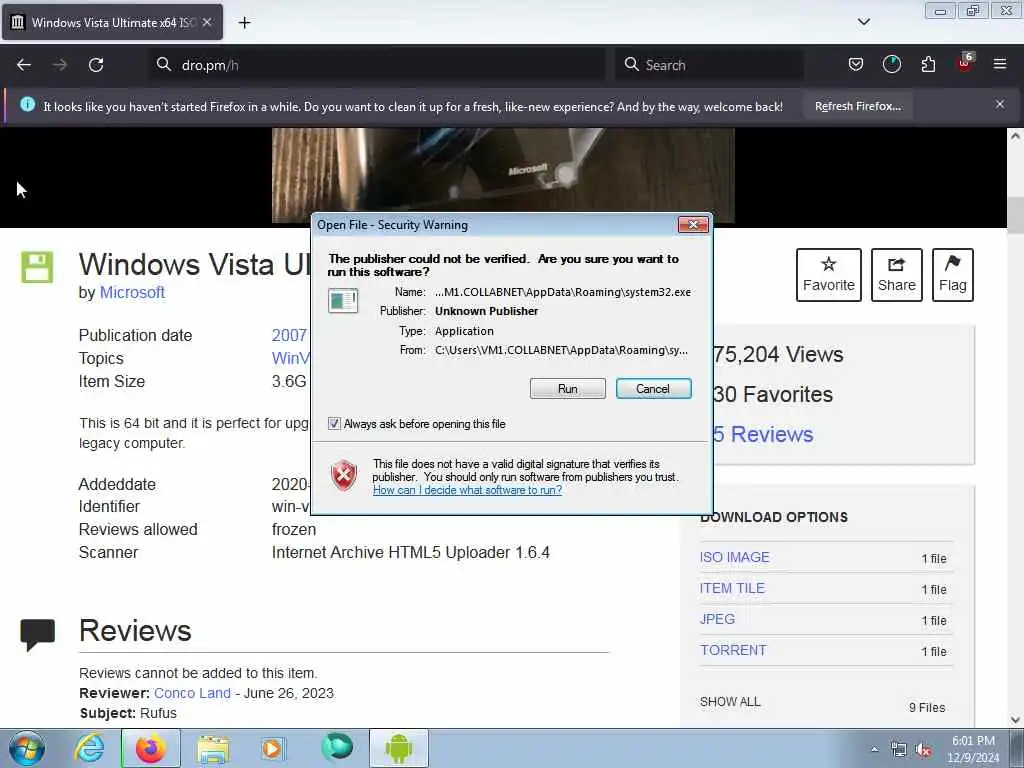Screen dimensions: 1024x768
Task: Flag this item
Action: [x=952, y=275]
